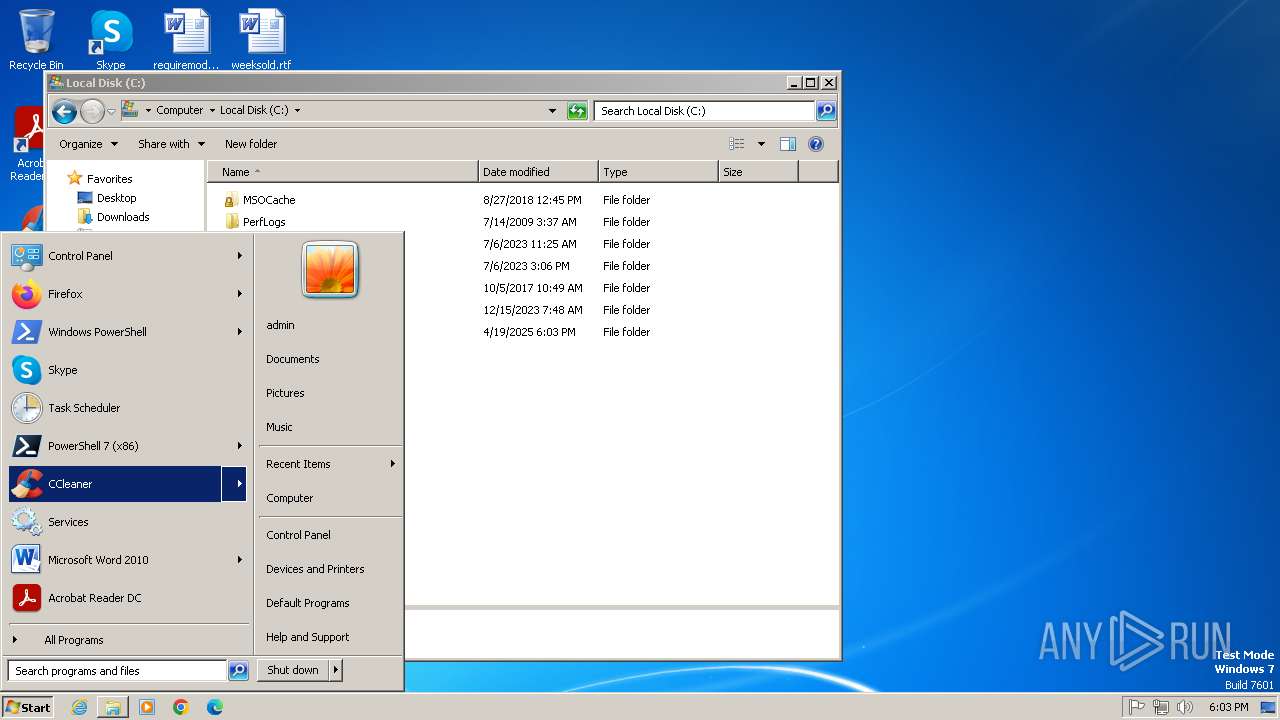Screen dimensions: 1280x720
Task: Open Task Scheduler from Start menu
Action: coord(128,408)
